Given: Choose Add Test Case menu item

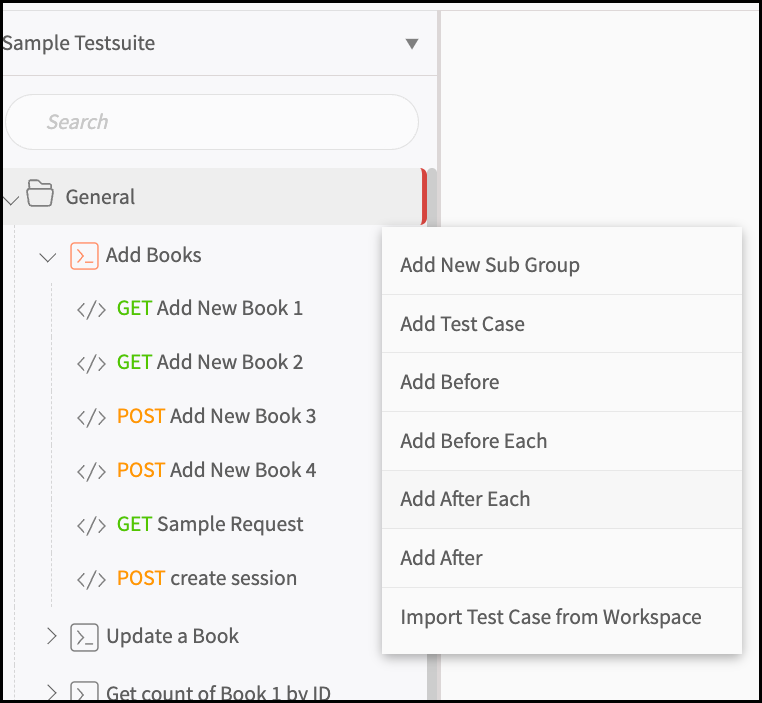Looking at the screenshot, I should (562, 324).
